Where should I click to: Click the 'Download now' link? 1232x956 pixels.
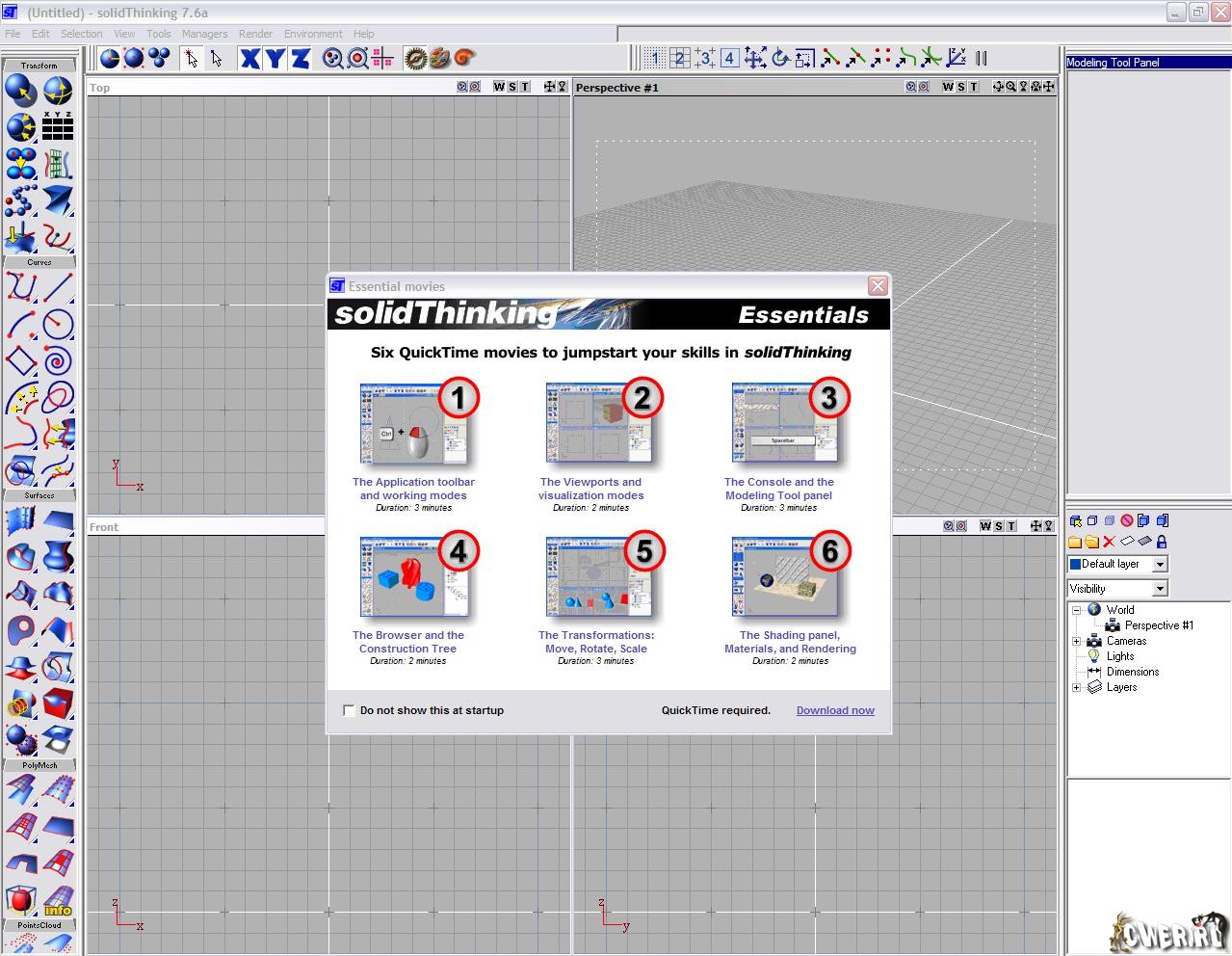pos(835,710)
